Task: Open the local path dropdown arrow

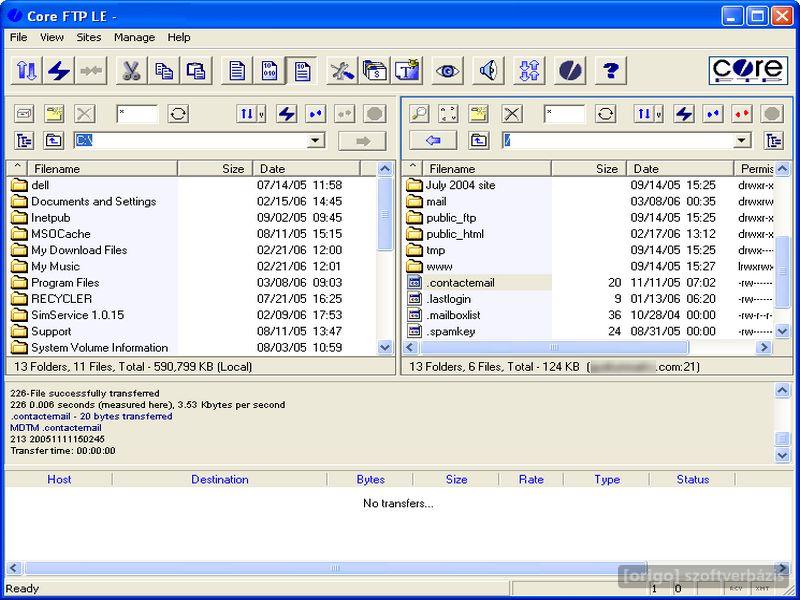Action: point(316,140)
